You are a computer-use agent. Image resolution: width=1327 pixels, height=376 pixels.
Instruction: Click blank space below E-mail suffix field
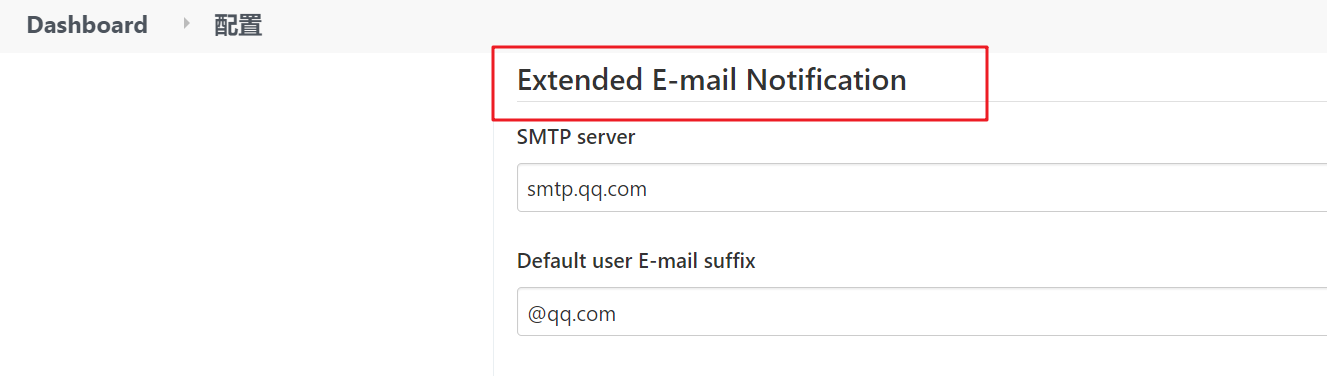pyautogui.click(x=910, y=357)
